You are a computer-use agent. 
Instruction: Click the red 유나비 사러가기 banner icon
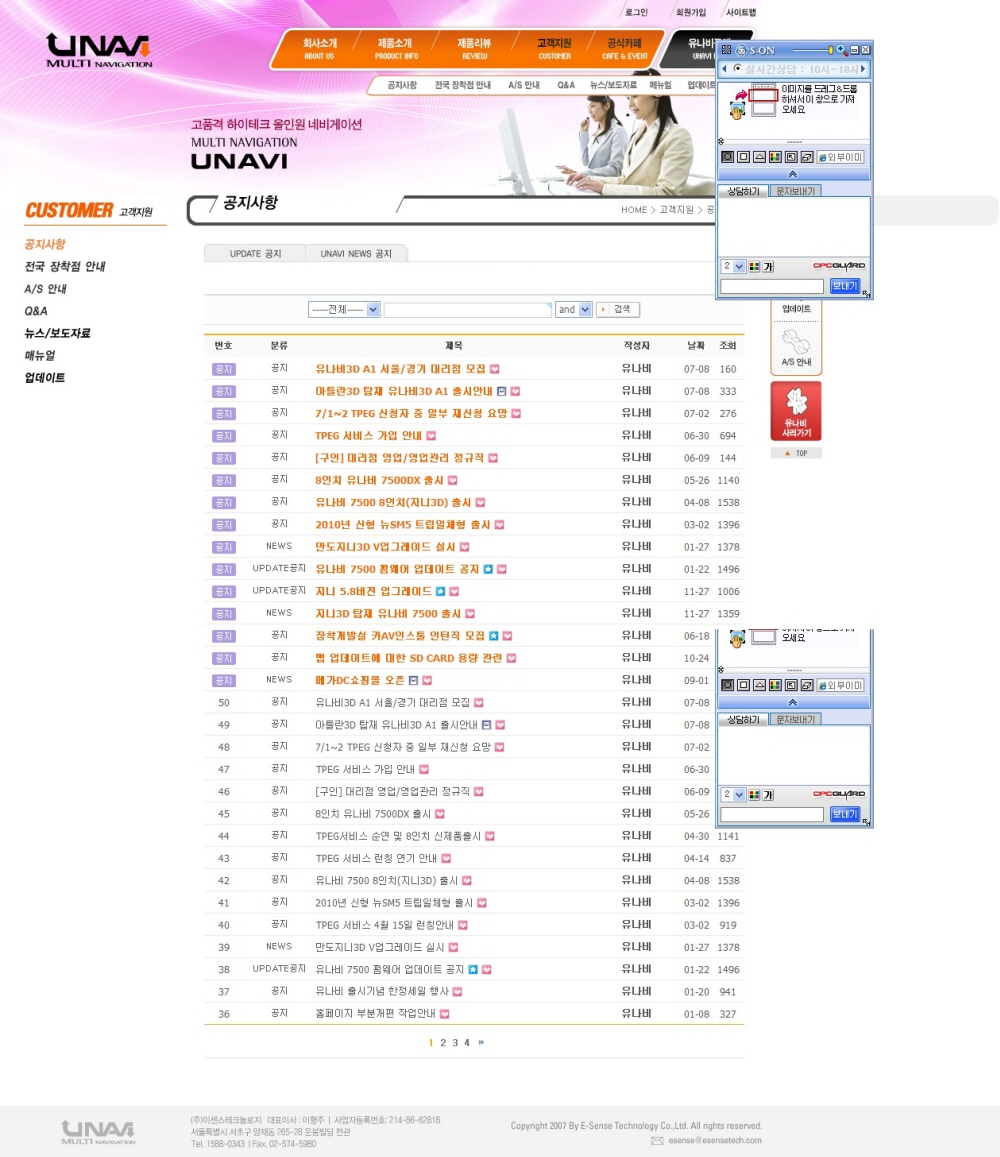coord(796,410)
